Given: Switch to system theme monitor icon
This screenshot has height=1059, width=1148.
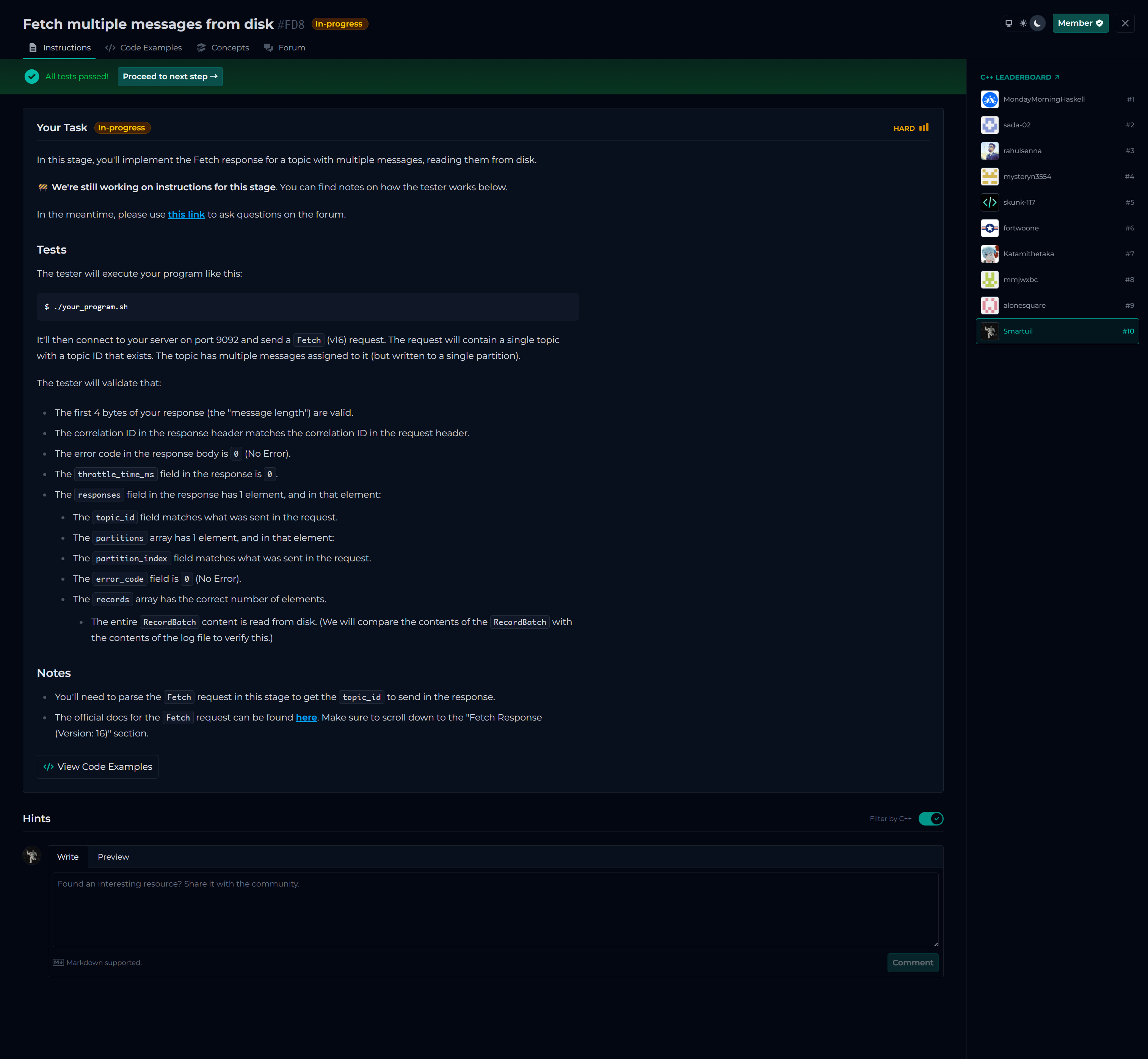Looking at the screenshot, I should coord(1009,23).
